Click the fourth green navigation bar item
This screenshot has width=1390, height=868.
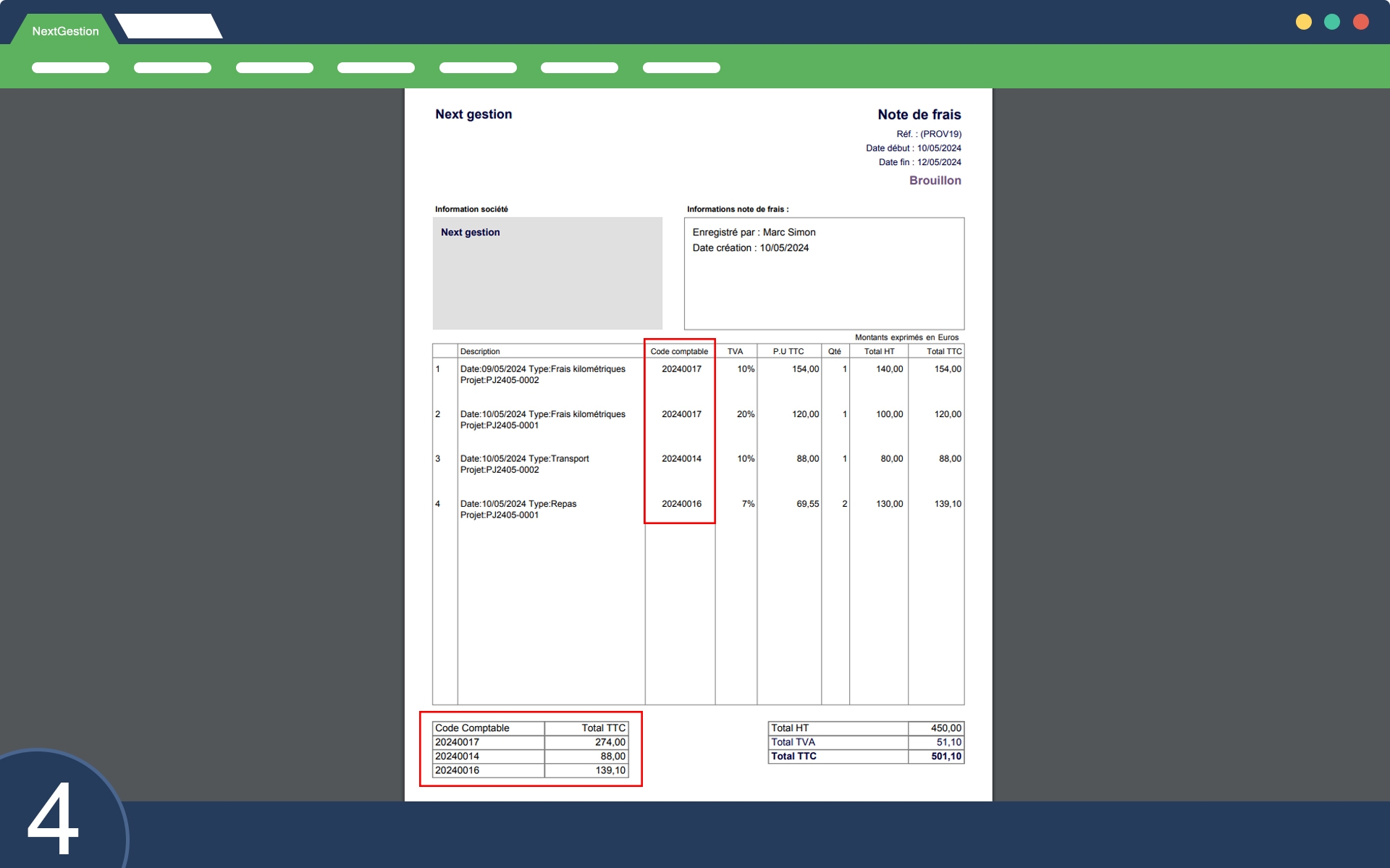pos(376,67)
